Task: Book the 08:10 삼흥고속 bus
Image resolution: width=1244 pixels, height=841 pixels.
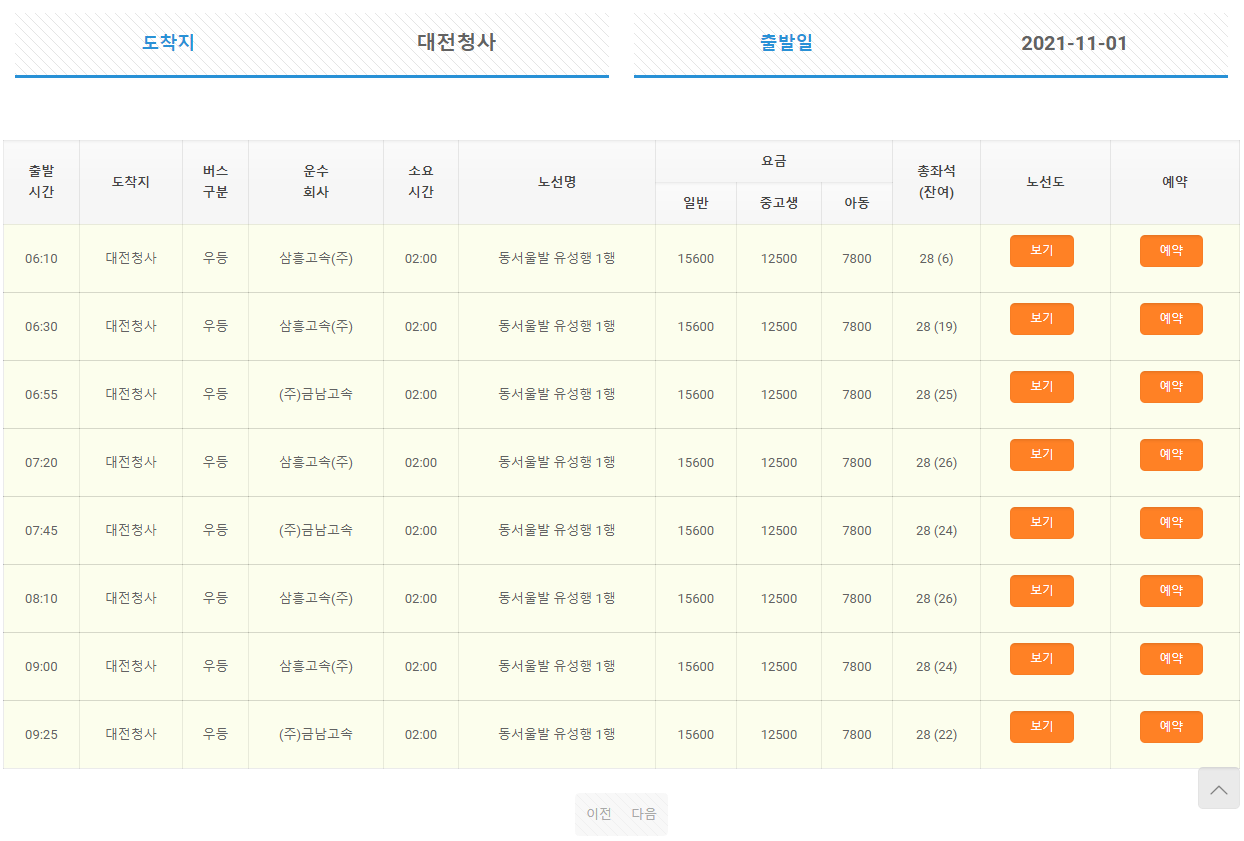Action: tap(1171, 591)
